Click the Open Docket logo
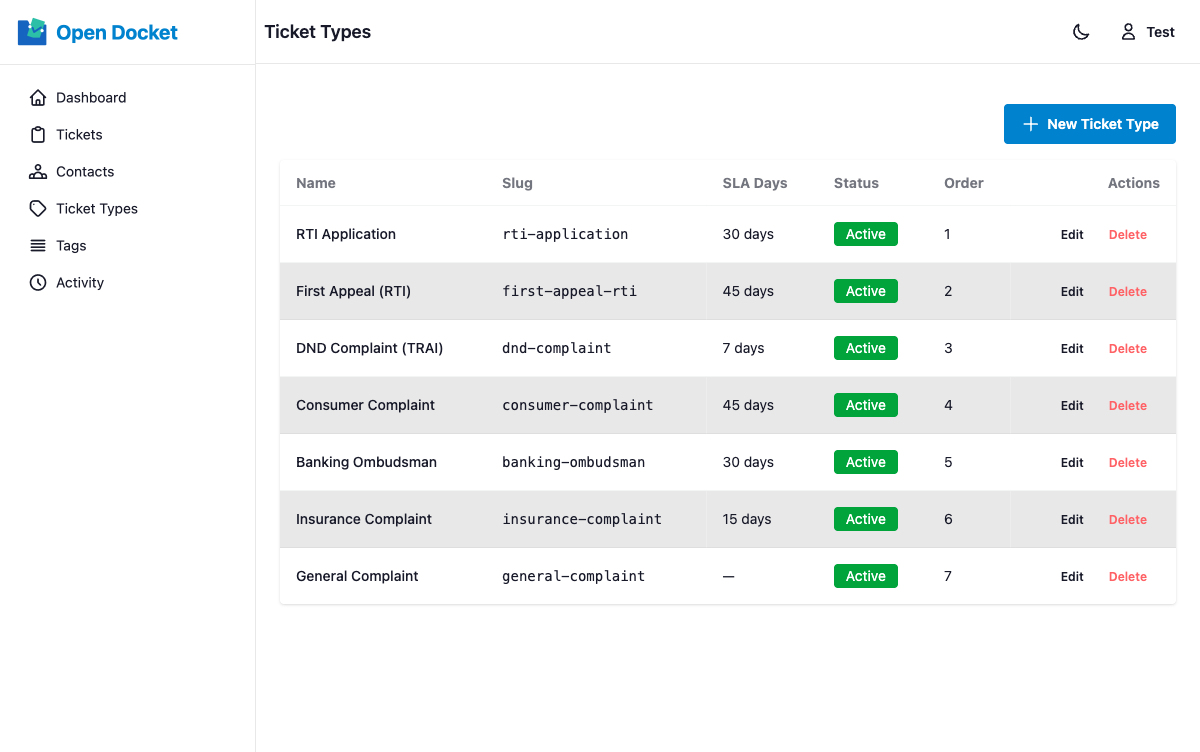 point(97,31)
